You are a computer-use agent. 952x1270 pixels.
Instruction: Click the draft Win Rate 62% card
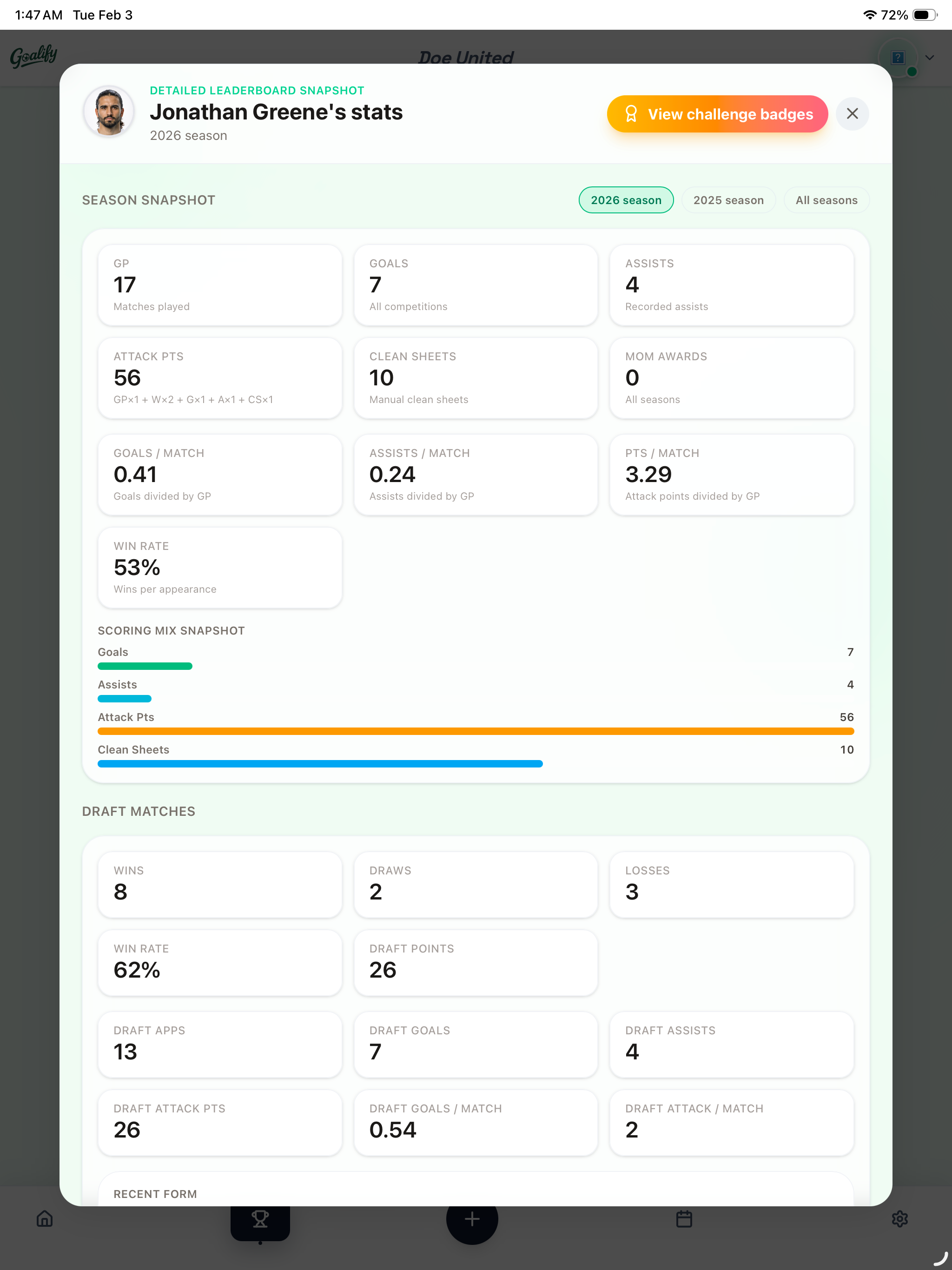[x=220, y=963]
